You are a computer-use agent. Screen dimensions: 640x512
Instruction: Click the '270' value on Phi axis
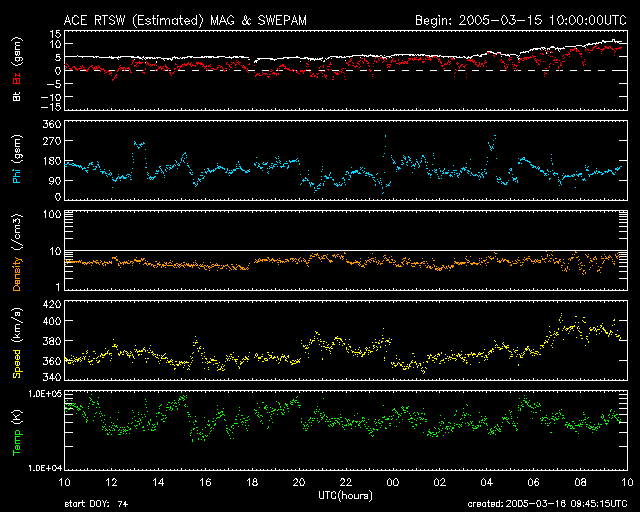coord(52,141)
